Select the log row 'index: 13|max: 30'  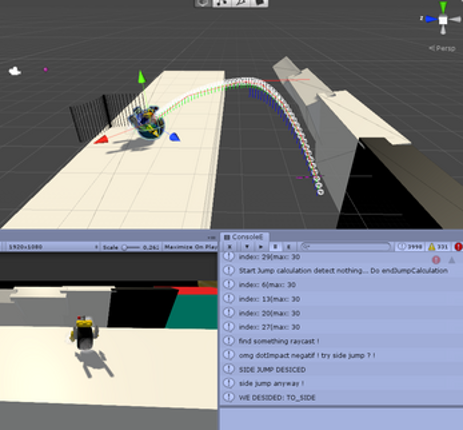341,299
